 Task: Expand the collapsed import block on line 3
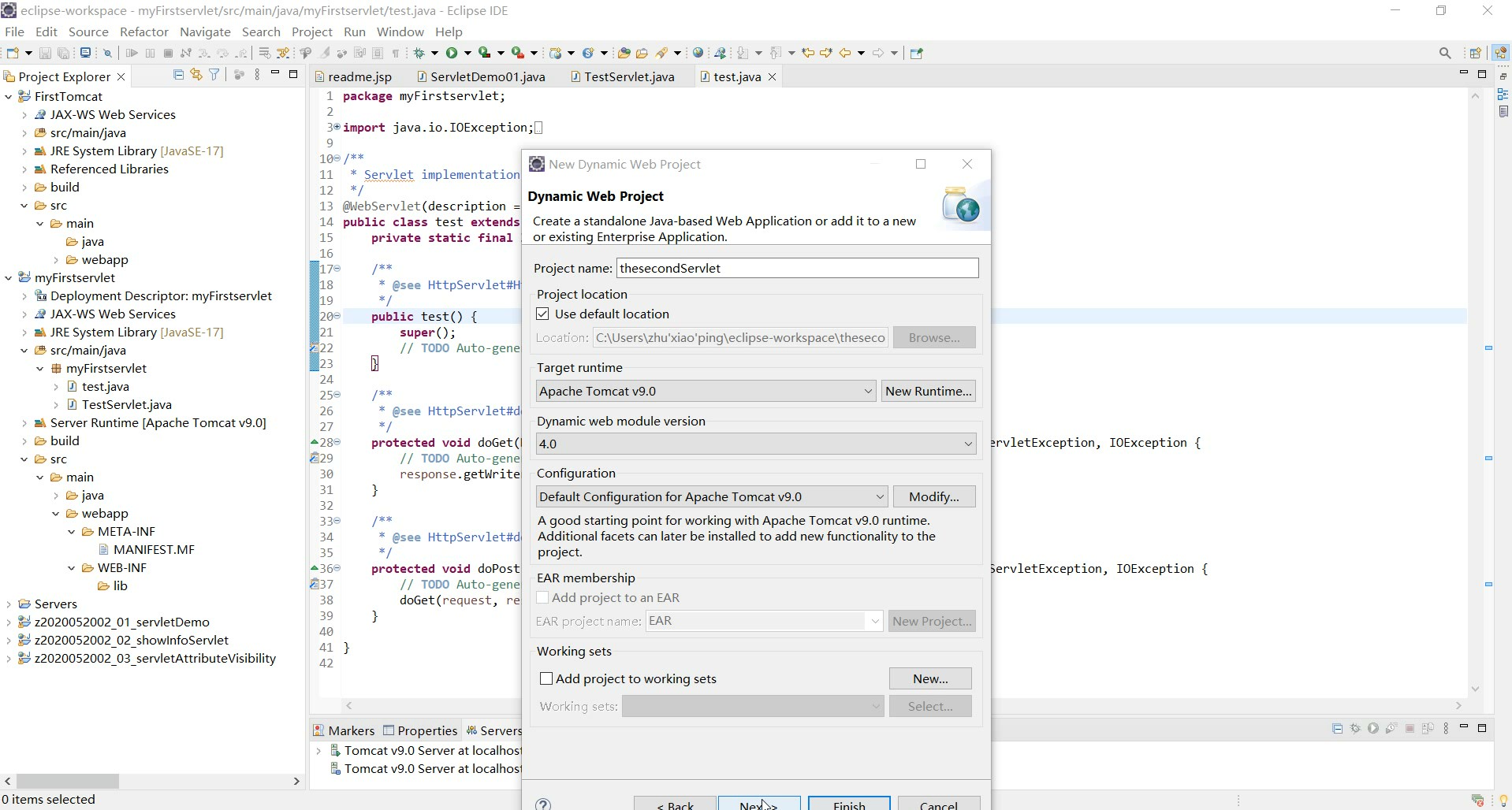[337, 127]
